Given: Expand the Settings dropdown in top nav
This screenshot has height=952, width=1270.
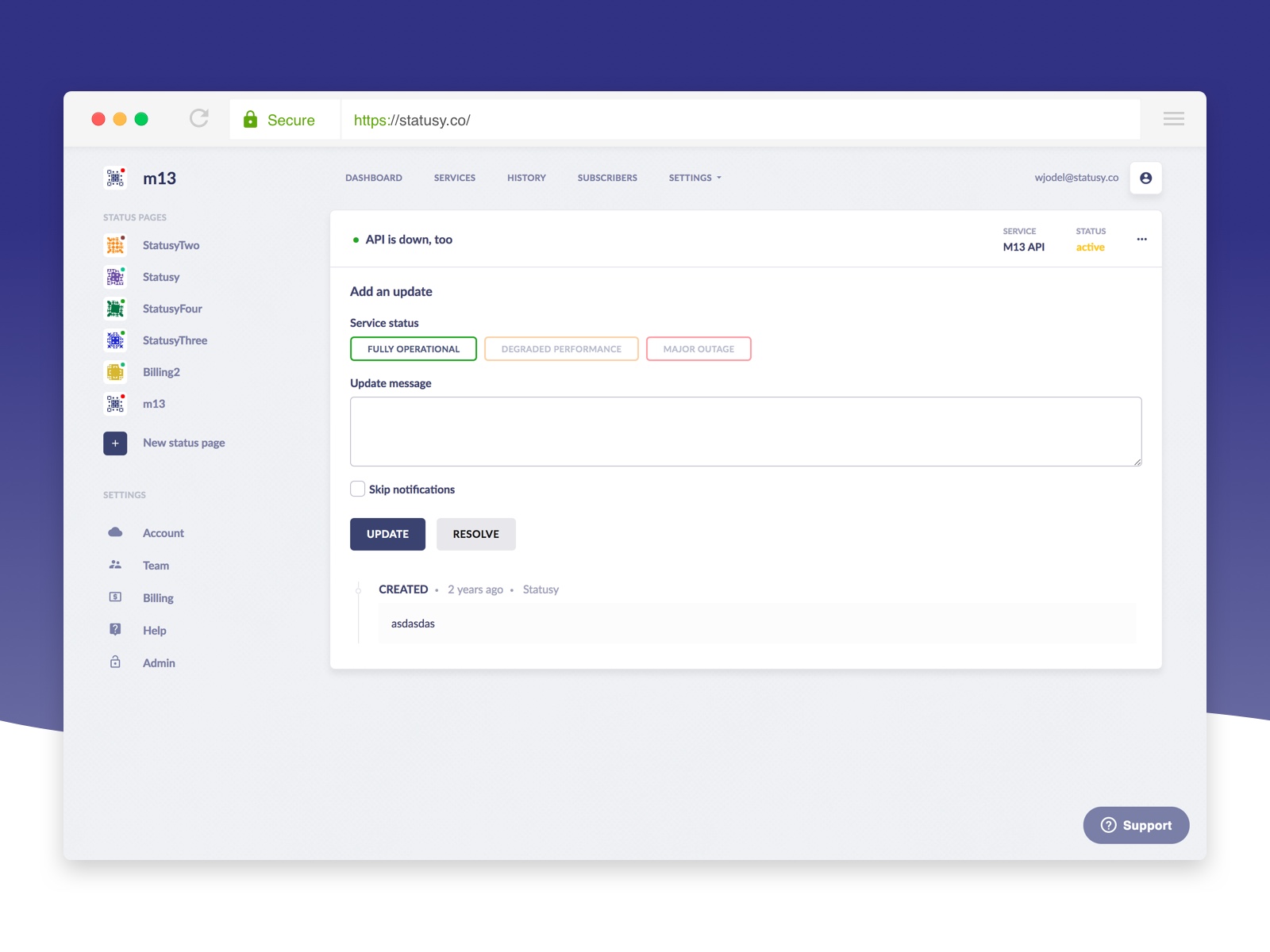Looking at the screenshot, I should coord(695,178).
